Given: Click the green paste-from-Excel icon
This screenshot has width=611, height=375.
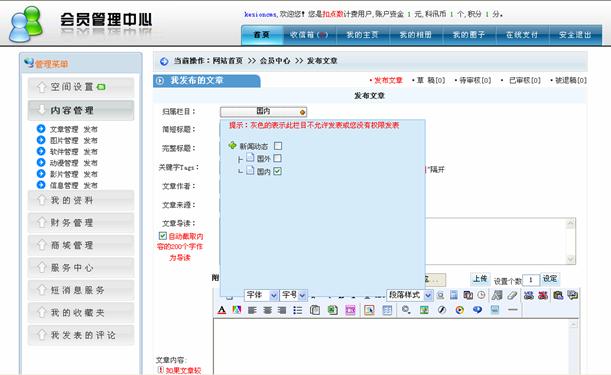Looking at the screenshot, I should [x=332, y=310].
